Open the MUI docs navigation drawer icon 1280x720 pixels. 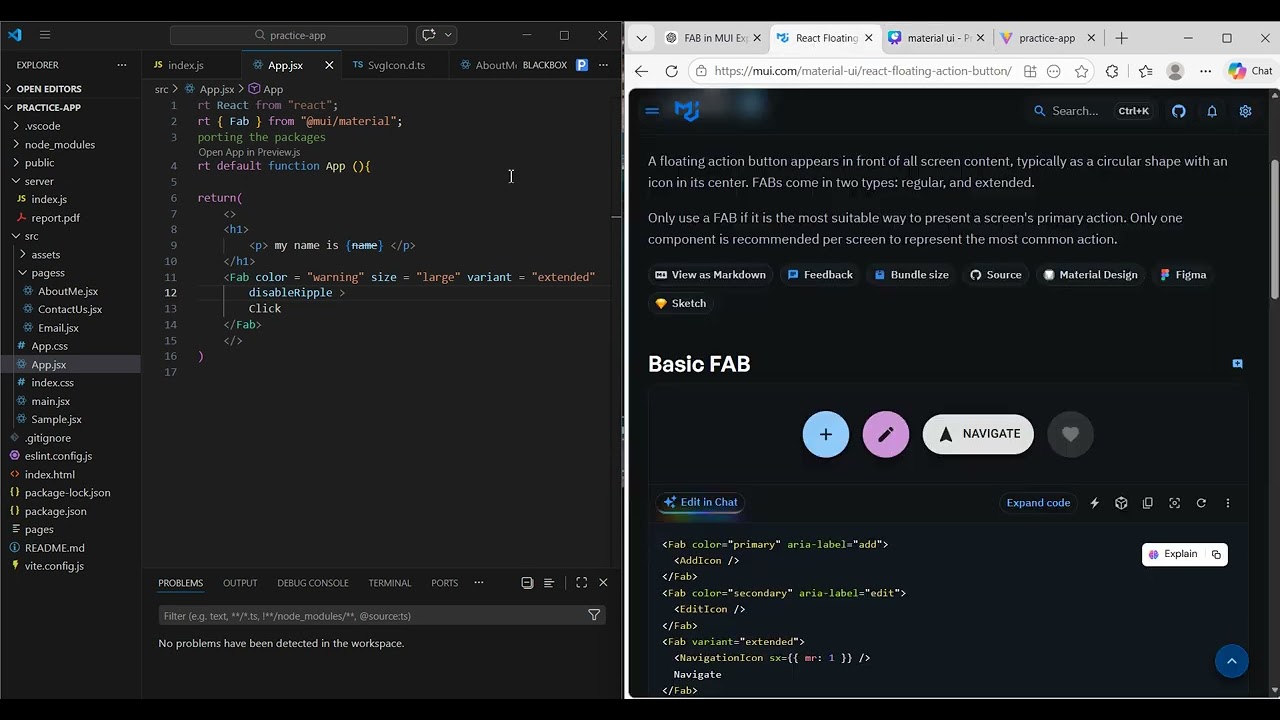(652, 111)
